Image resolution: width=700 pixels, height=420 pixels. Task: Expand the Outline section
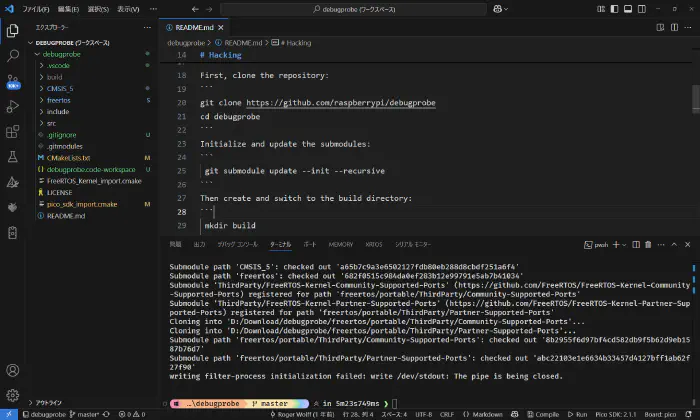coord(30,403)
